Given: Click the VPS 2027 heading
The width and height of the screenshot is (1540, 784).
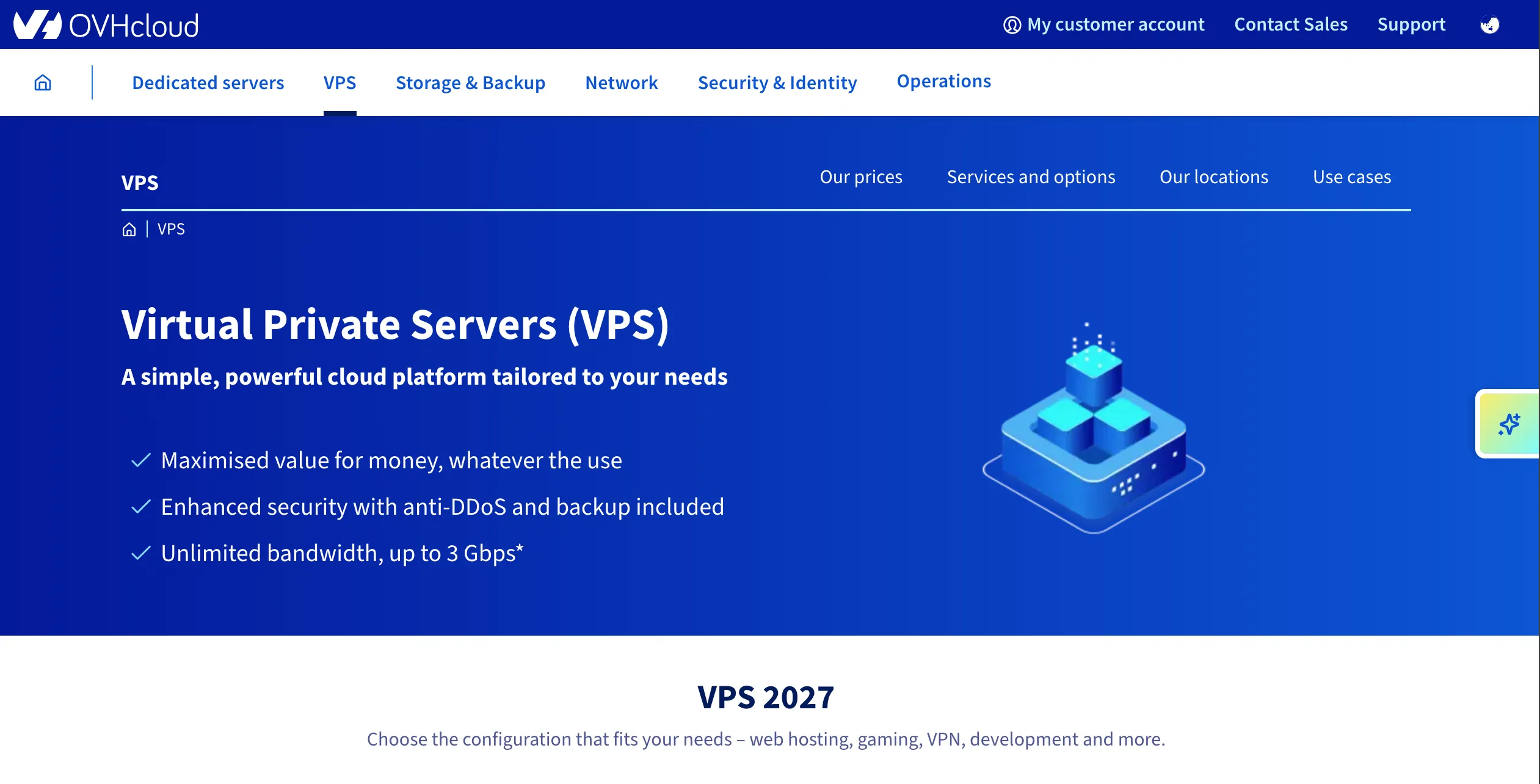Looking at the screenshot, I should point(766,697).
